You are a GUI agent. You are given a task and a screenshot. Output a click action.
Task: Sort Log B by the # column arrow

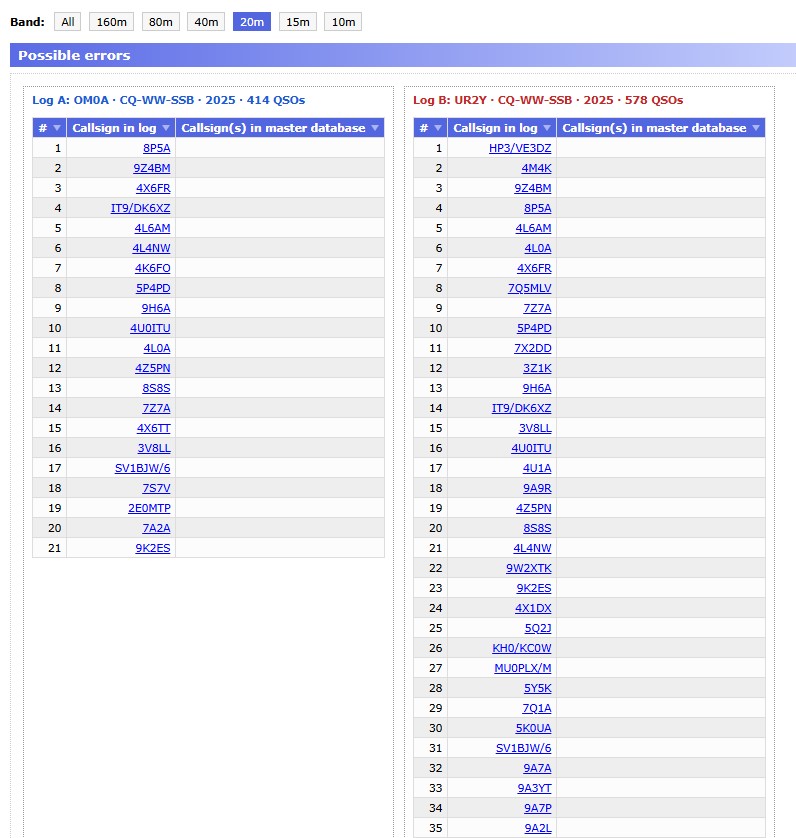click(438, 128)
